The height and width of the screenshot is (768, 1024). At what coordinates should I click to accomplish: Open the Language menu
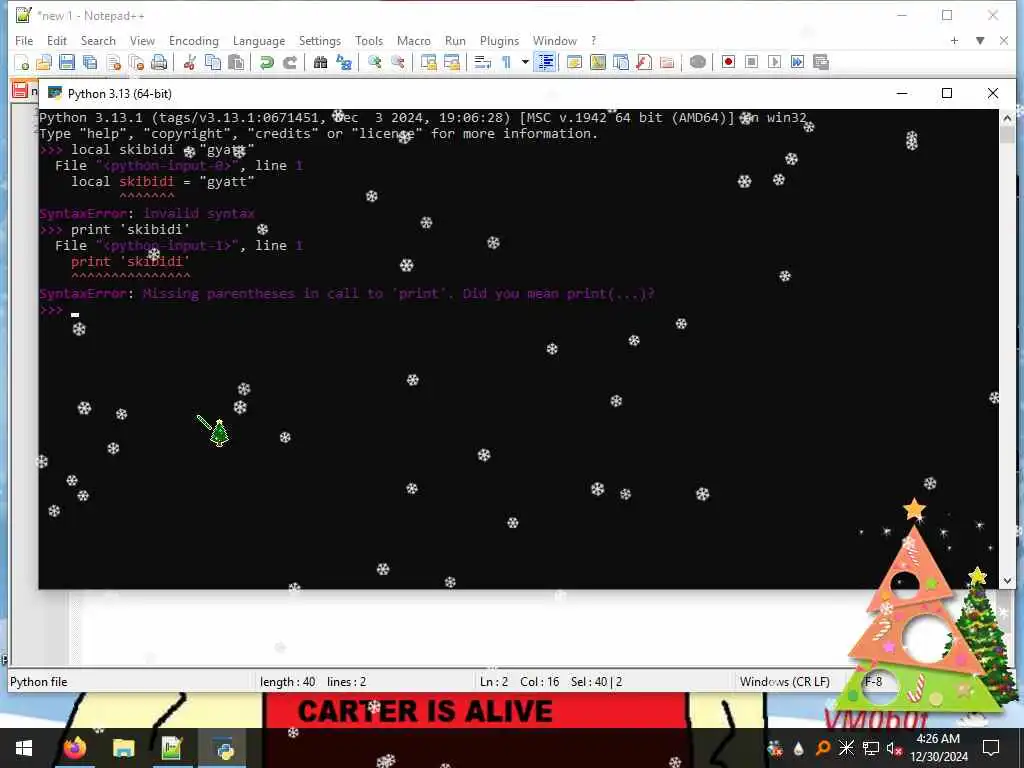(x=259, y=40)
